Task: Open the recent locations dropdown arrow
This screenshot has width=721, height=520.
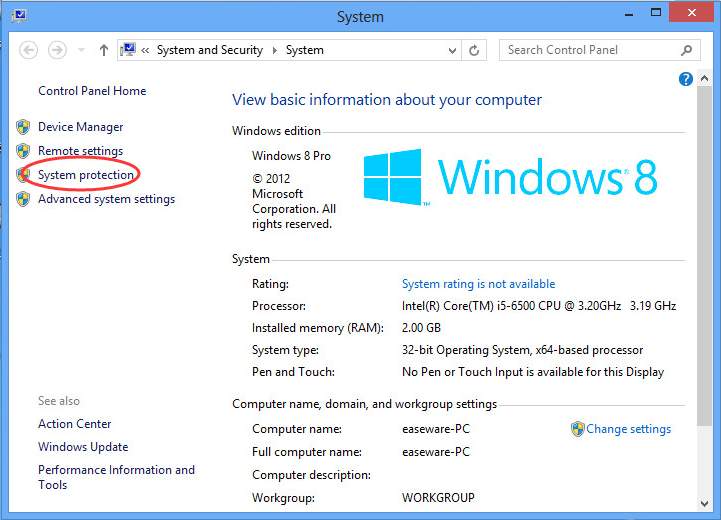Action: click(x=81, y=50)
